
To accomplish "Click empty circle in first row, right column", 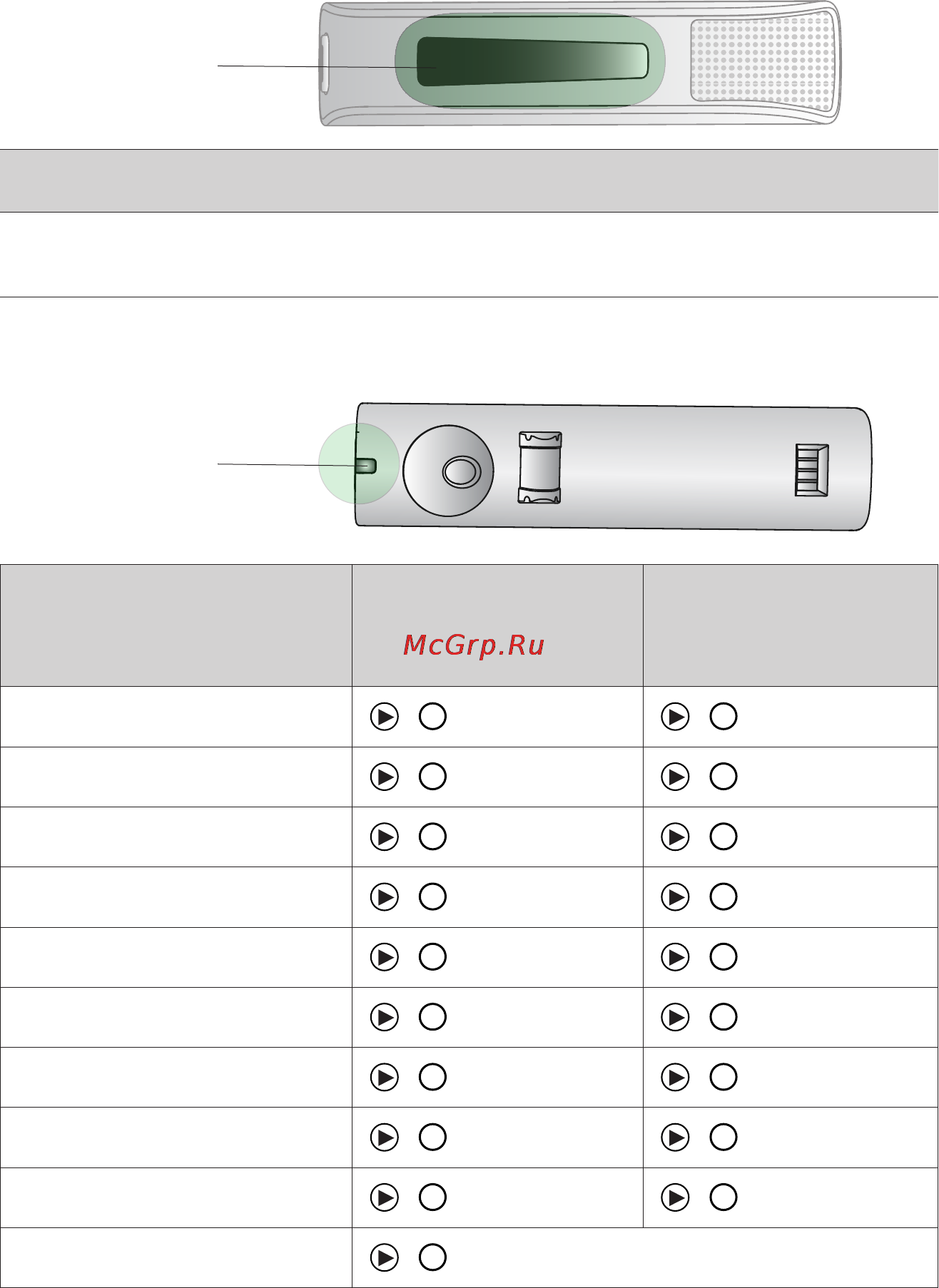I will pyautogui.click(x=724, y=717).
